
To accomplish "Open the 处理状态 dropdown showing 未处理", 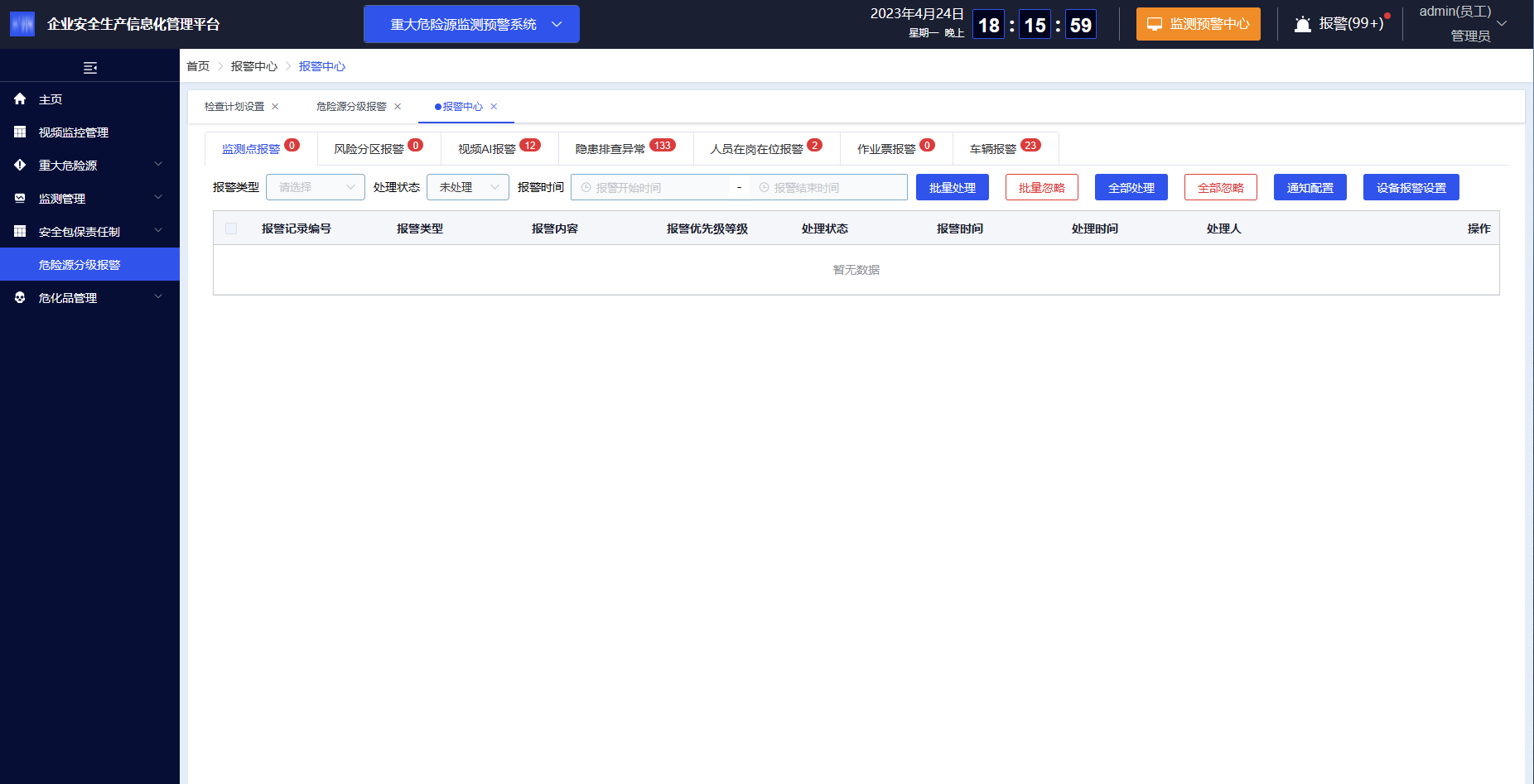I will point(468,187).
